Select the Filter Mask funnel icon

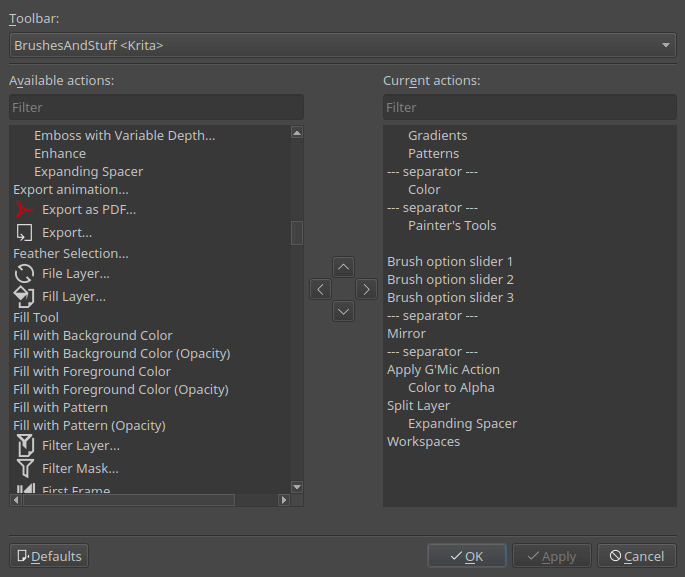tap(24, 468)
